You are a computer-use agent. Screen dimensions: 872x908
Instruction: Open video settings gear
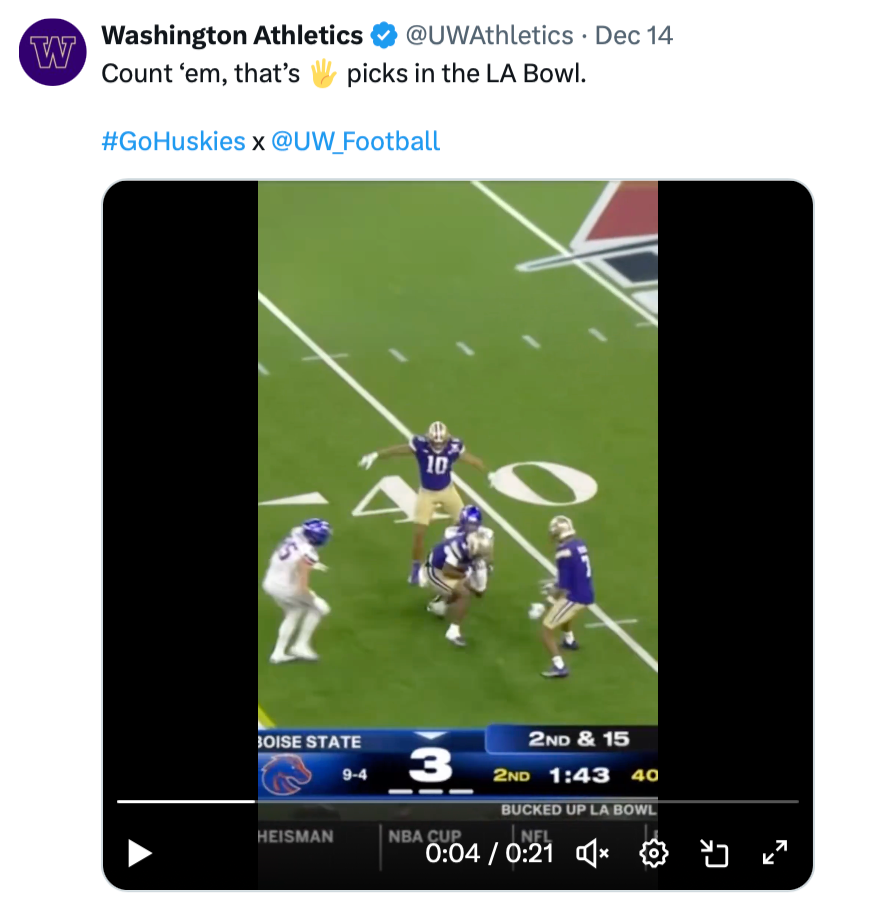[x=654, y=853]
